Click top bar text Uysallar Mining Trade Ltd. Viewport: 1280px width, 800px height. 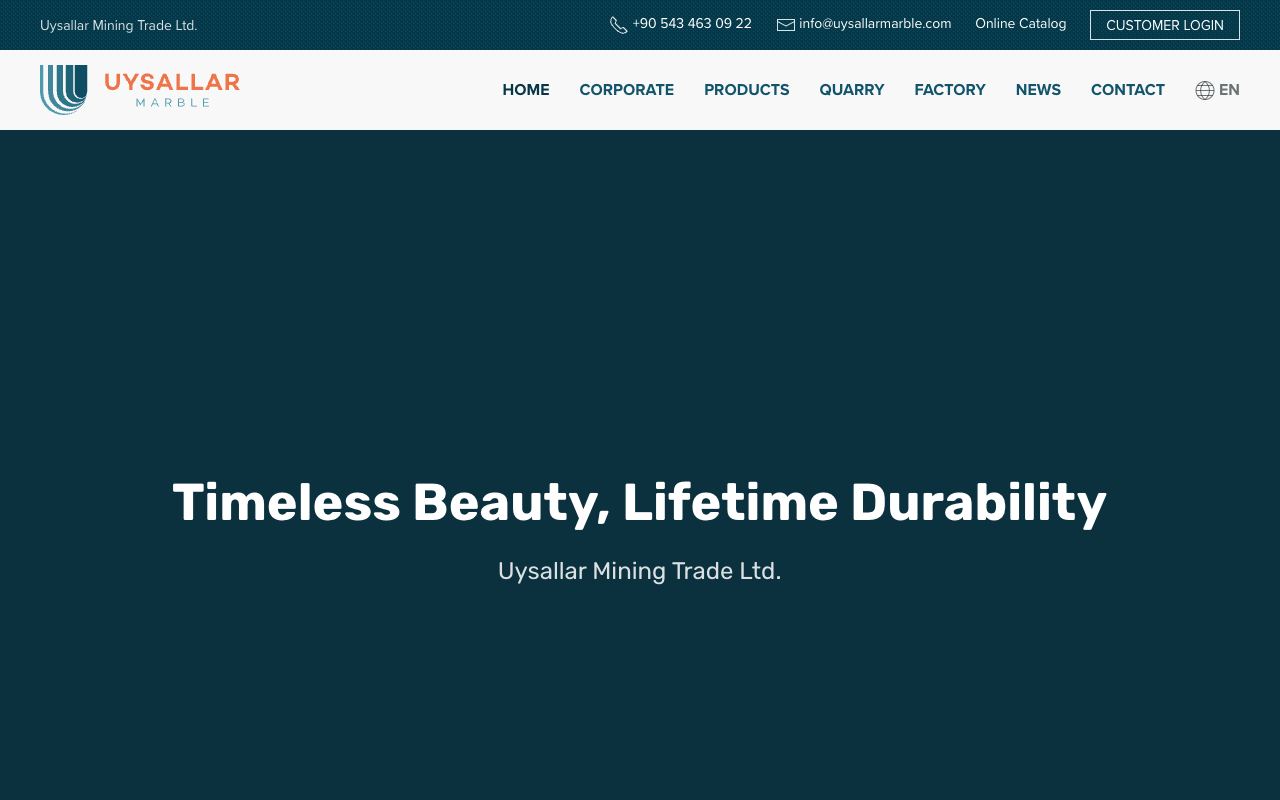pos(119,25)
